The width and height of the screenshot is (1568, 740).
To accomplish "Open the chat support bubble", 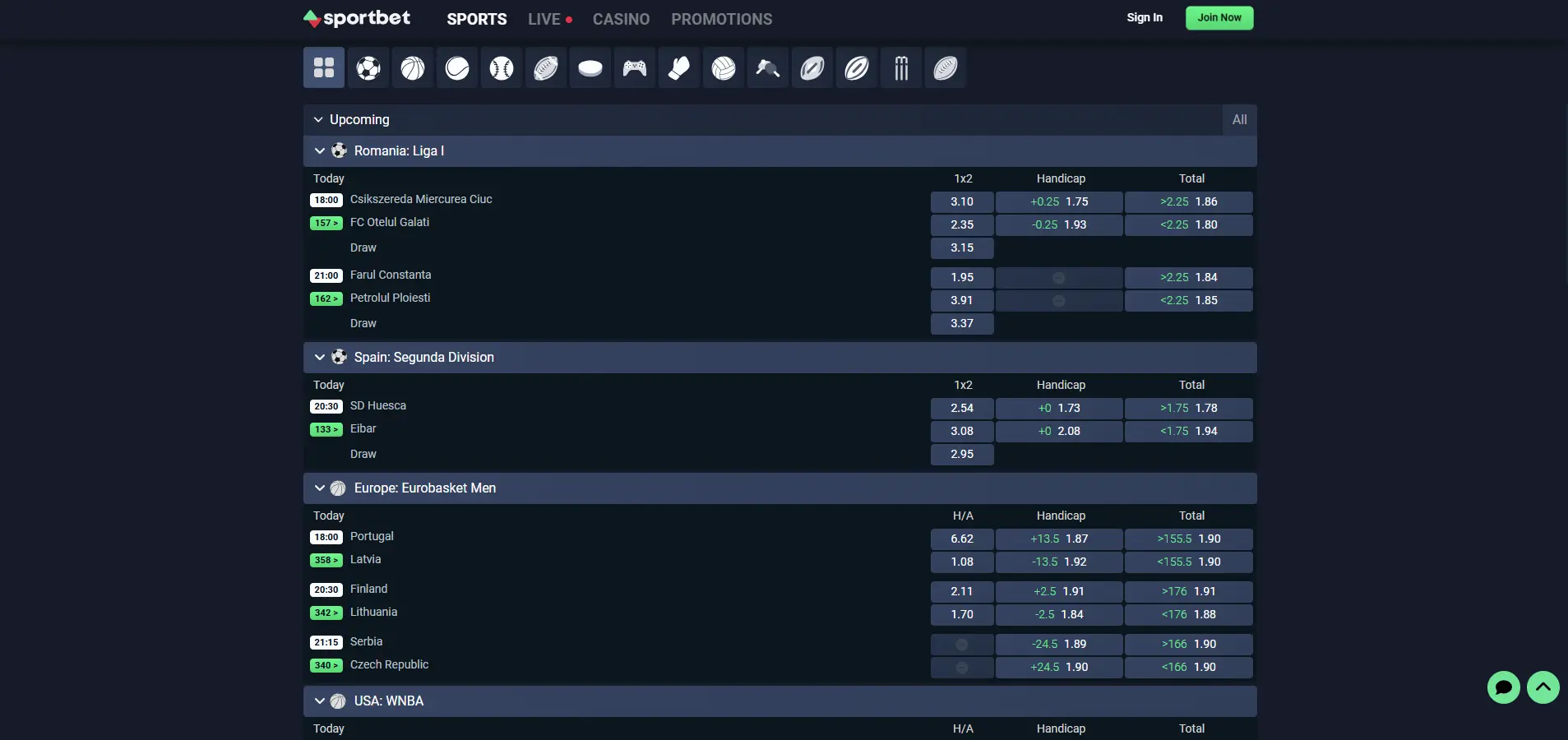I will point(1503,687).
